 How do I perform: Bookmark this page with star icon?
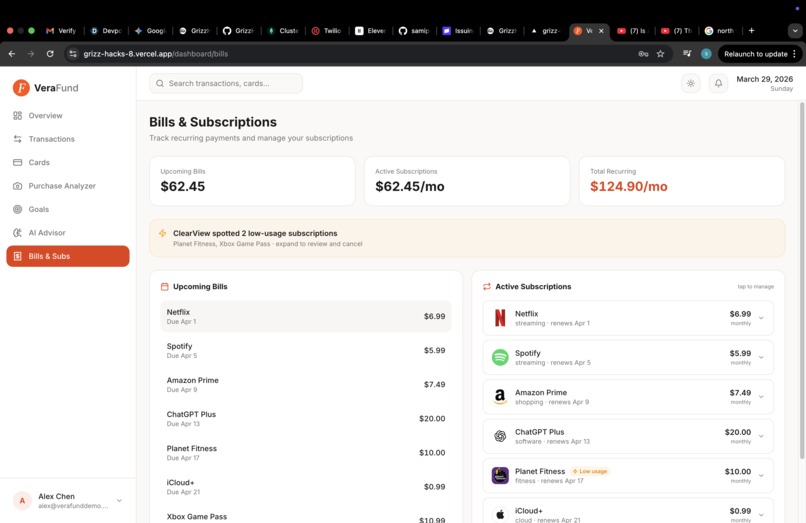661,53
